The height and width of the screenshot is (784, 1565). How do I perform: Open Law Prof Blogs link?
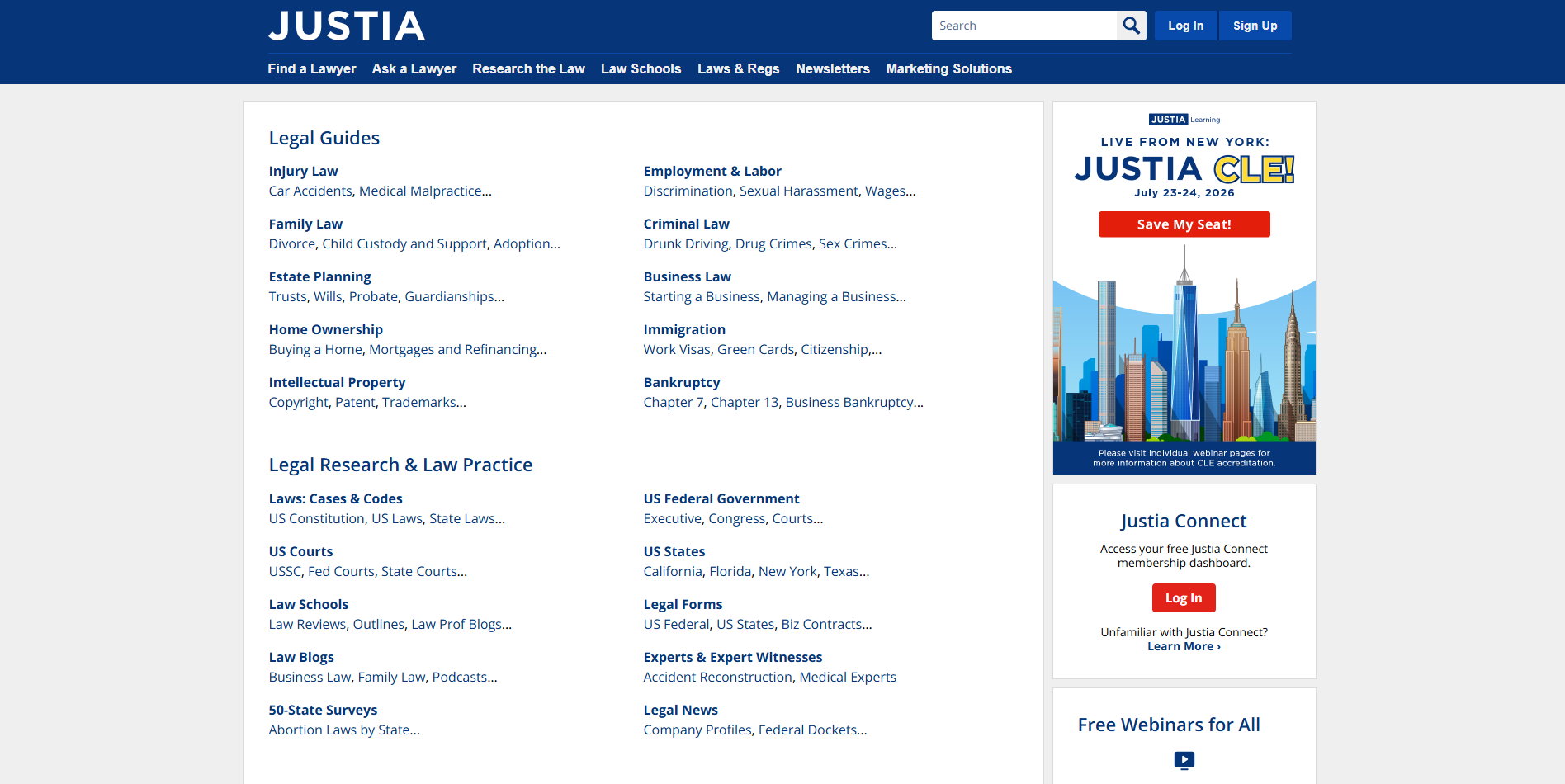pyautogui.click(x=456, y=624)
